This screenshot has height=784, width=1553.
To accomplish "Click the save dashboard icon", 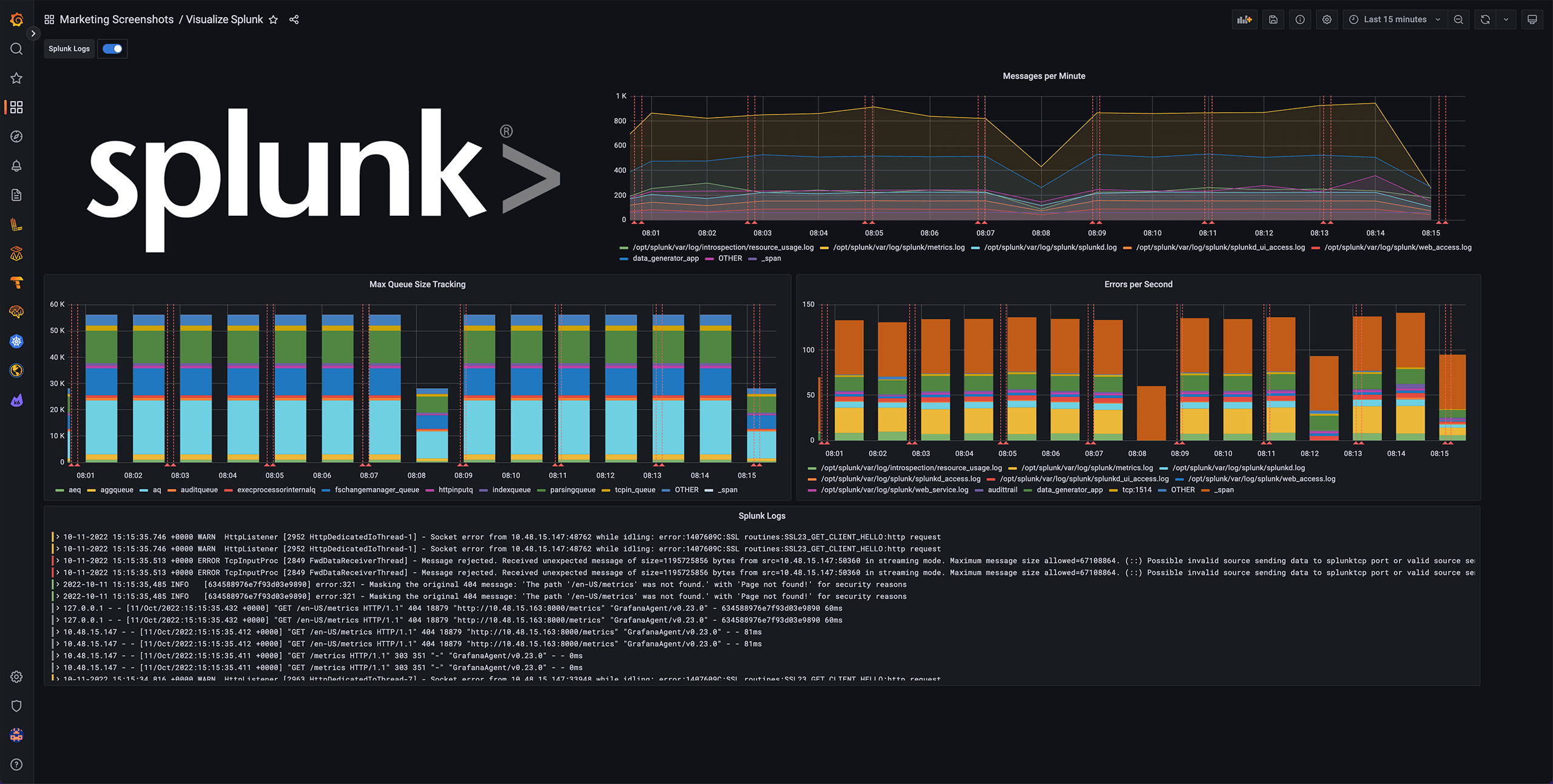I will (1273, 19).
